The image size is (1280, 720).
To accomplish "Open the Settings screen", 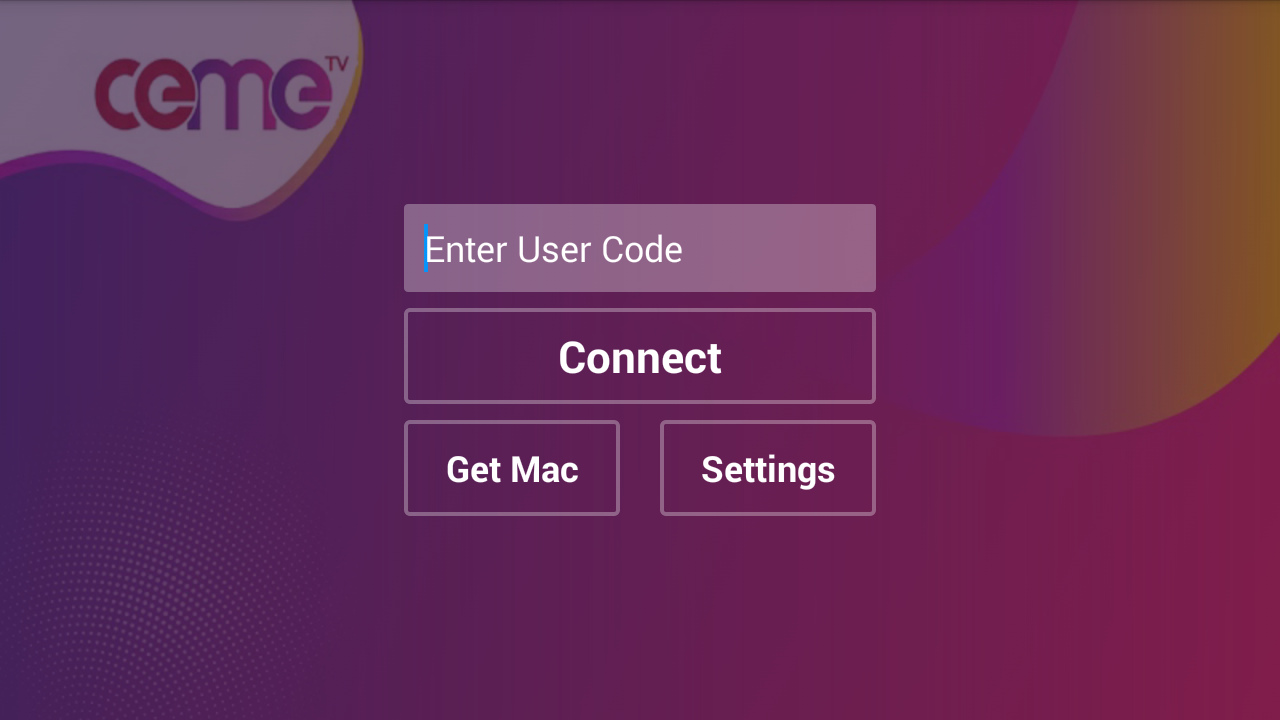I will tap(768, 468).
